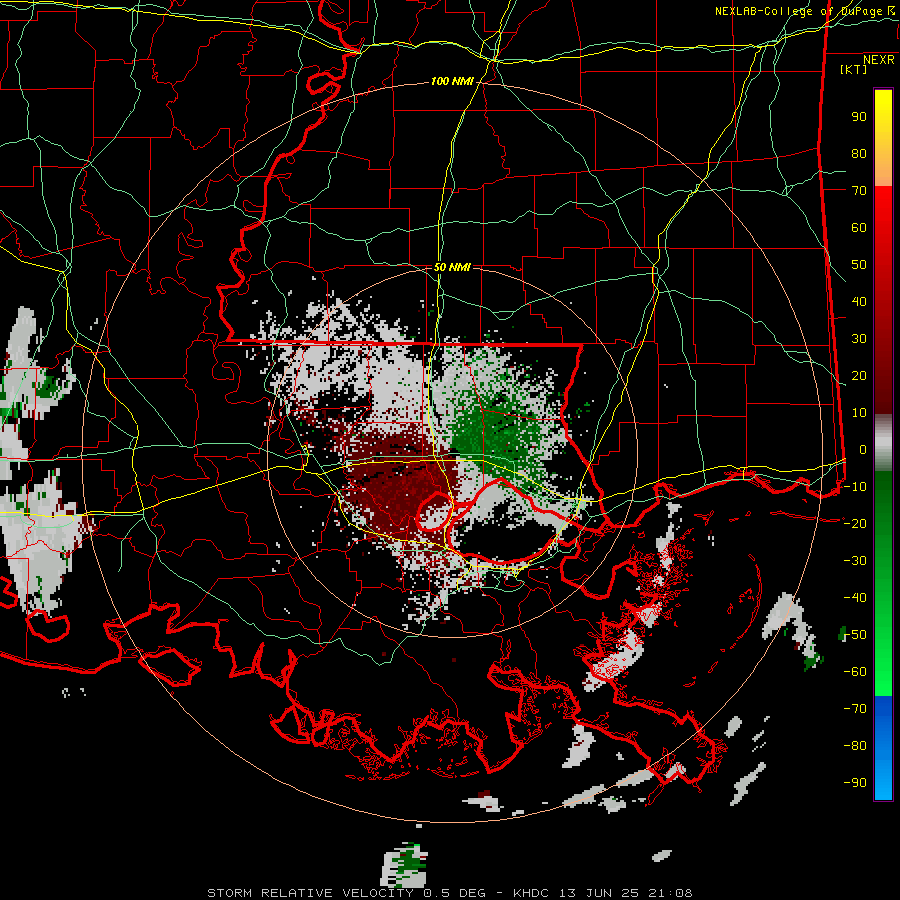Click the -10 scale value
The image size is (900, 900).
[855, 487]
